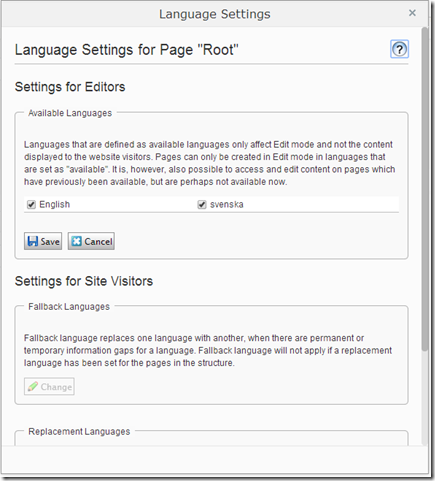435x481 pixels.
Task: Uncheck the svenska language checkbox
Action: [202, 204]
